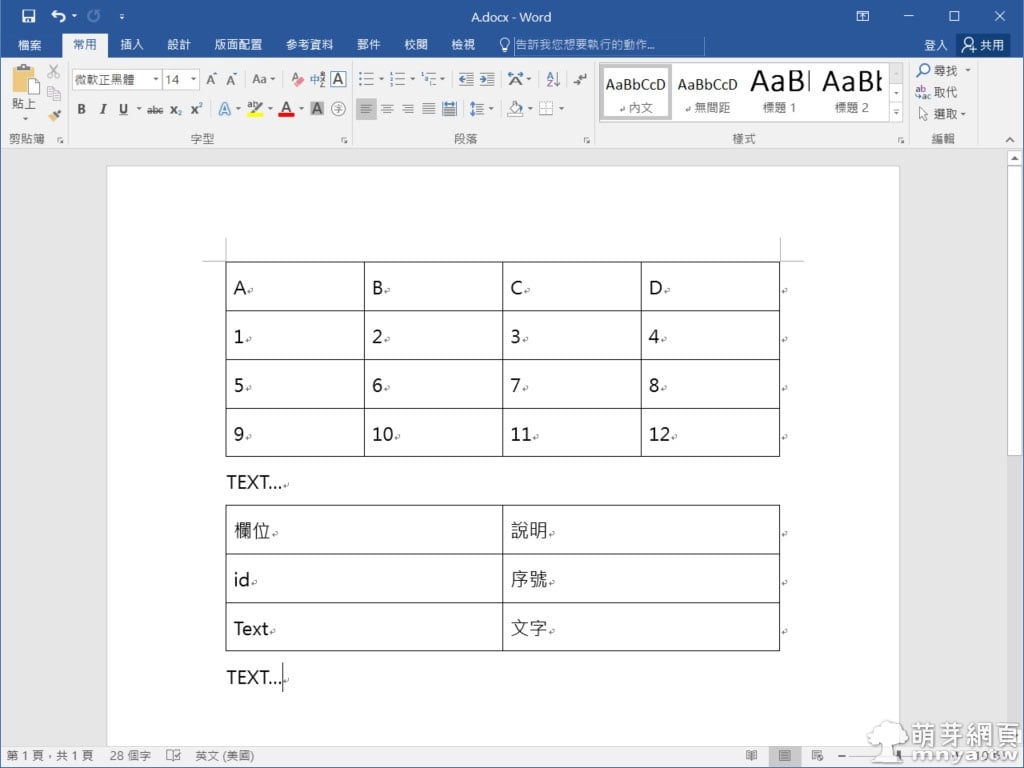This screenshot has width=1024, height=768.
Task: Switch to Read Mode view in status bar
Action: [x=752, y=755]
